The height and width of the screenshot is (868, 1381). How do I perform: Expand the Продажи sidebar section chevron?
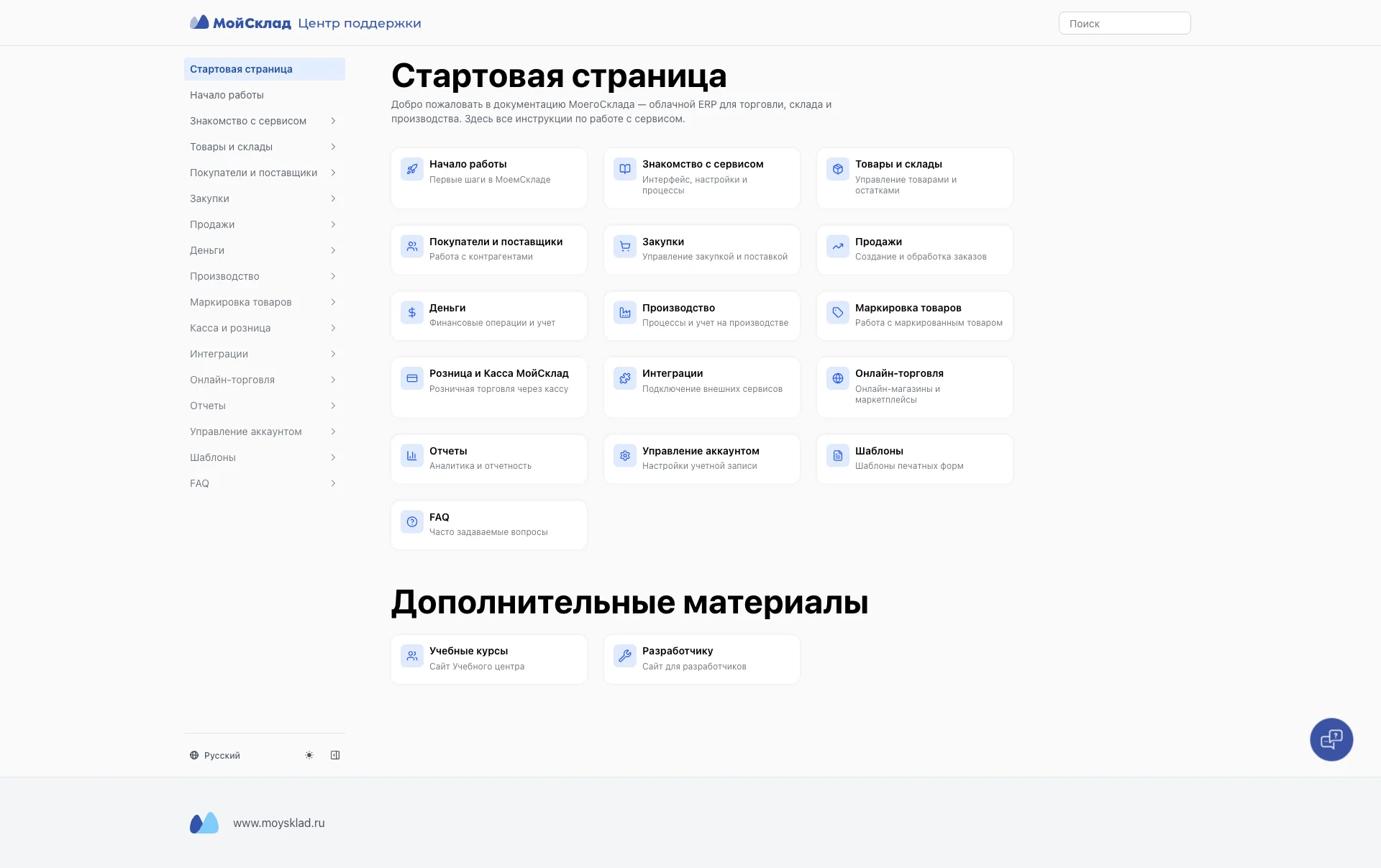tap(333, 224)
